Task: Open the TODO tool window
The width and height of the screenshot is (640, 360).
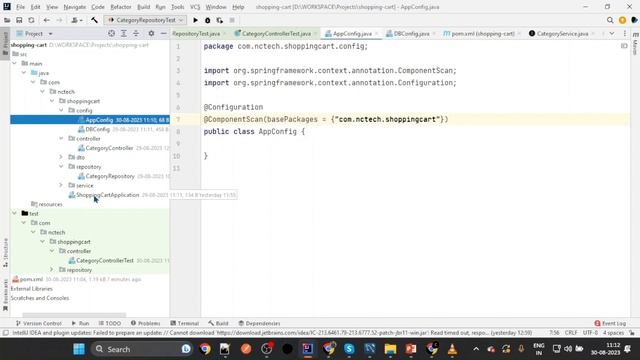Action: point(110,323)
